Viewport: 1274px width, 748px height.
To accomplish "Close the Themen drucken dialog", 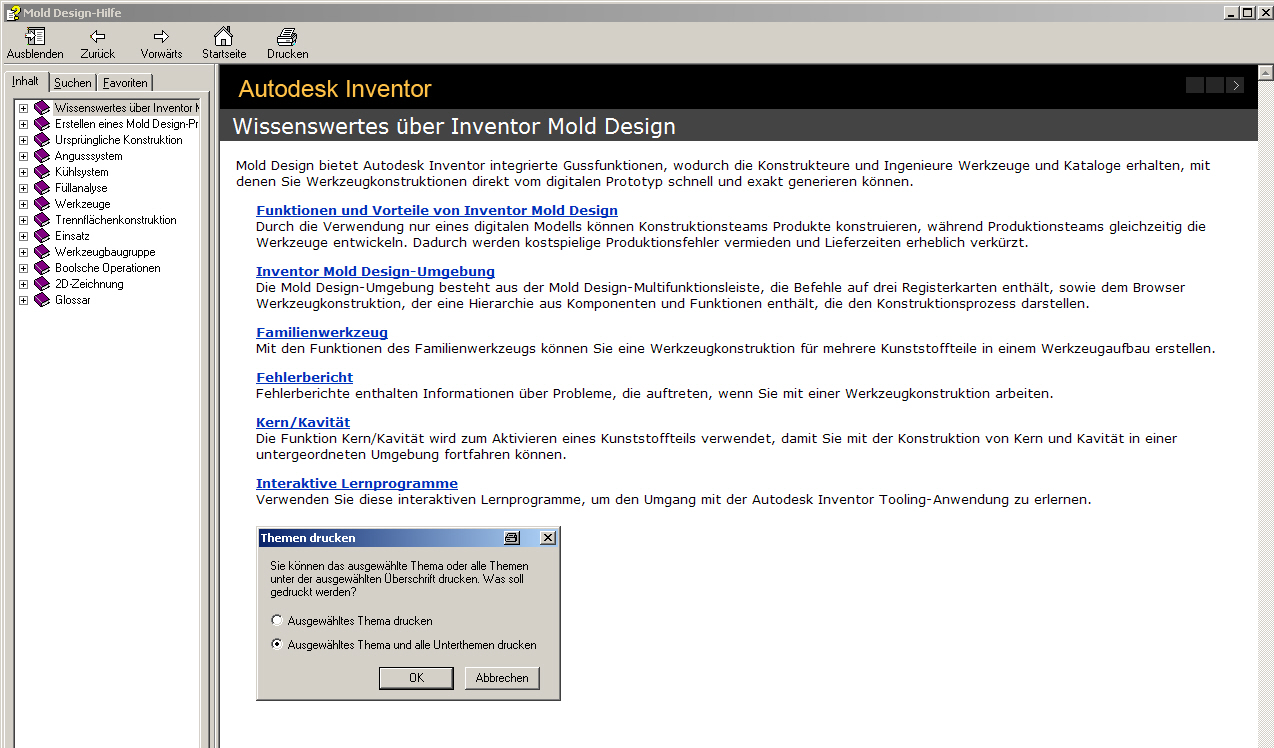I will pos(547,538).
